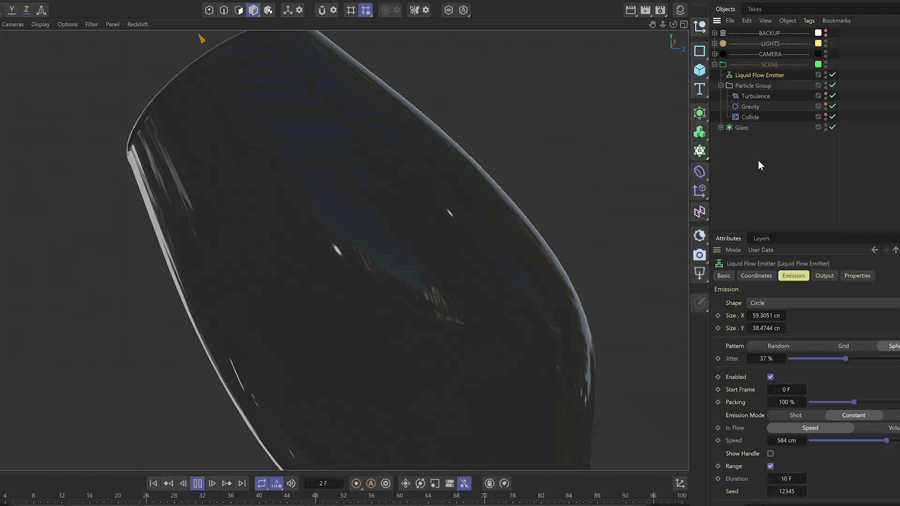Toggle timeline sound icon
900x506 pixels.
291,484
